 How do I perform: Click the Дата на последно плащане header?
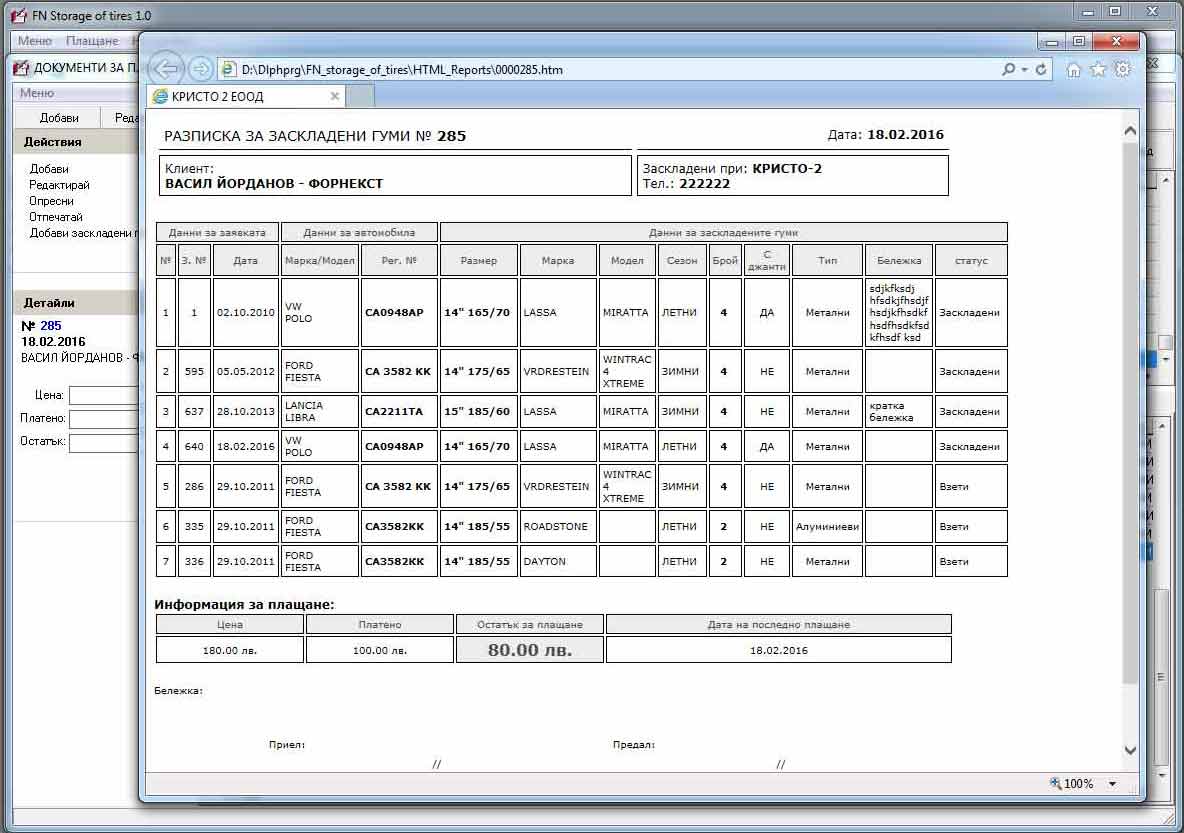pyautogui.click(x=779, y=625)
